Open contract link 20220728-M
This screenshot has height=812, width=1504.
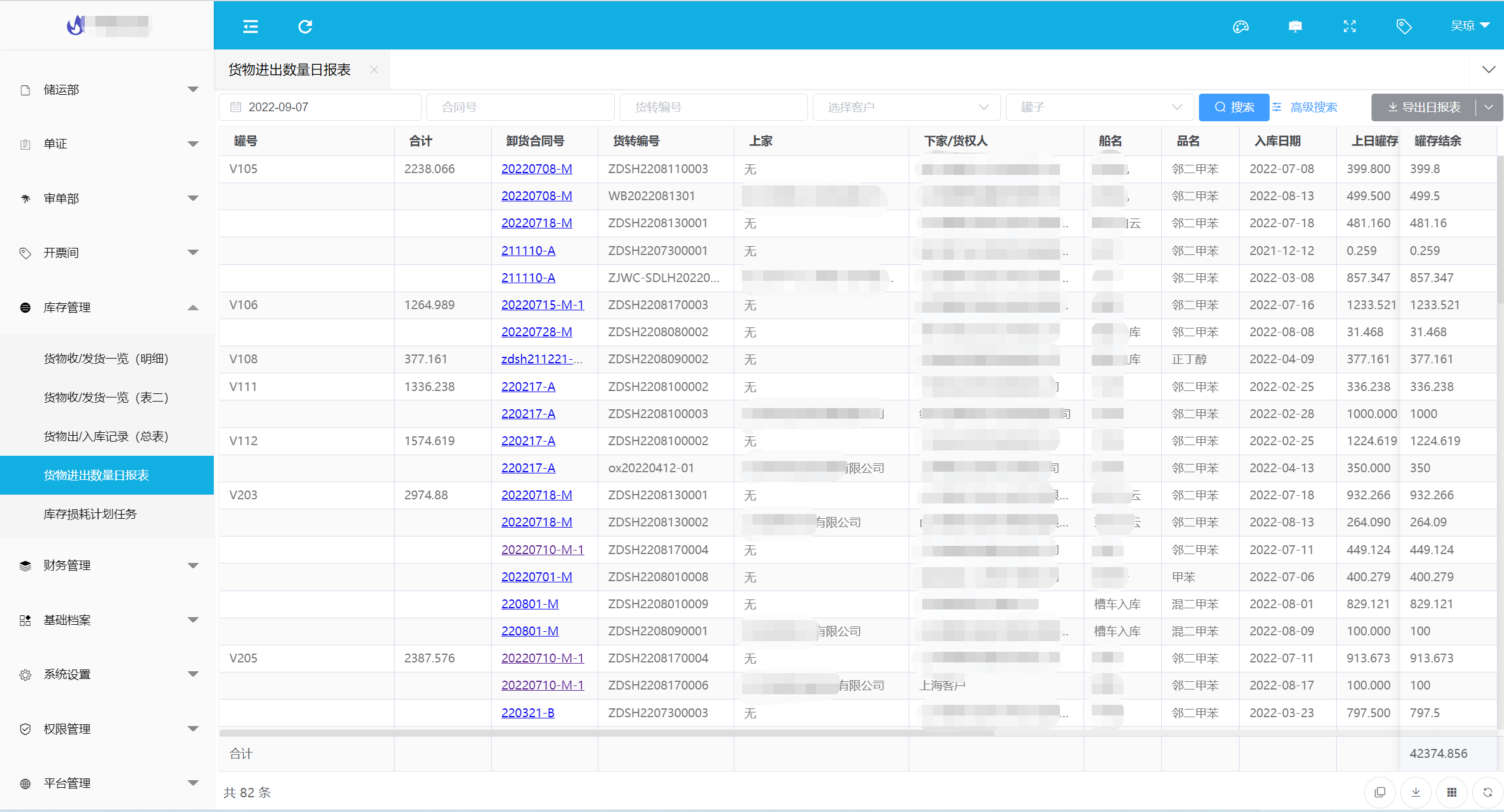pos(536,332)
